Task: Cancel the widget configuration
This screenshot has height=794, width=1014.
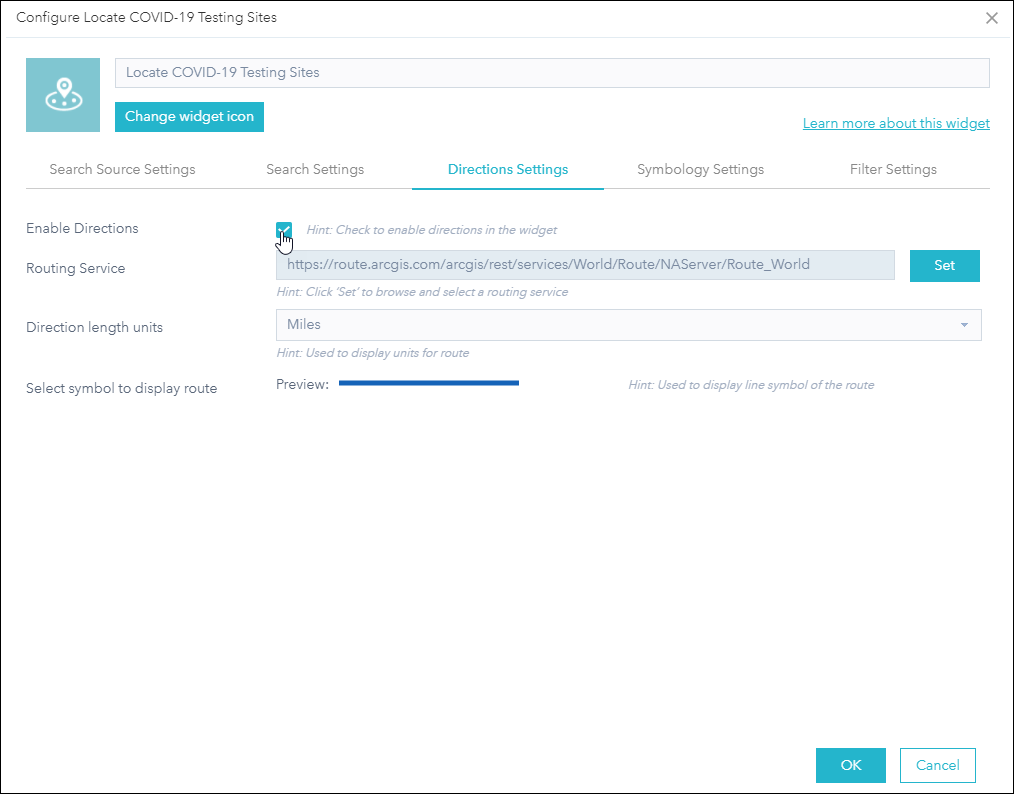Action: (937, 765)
